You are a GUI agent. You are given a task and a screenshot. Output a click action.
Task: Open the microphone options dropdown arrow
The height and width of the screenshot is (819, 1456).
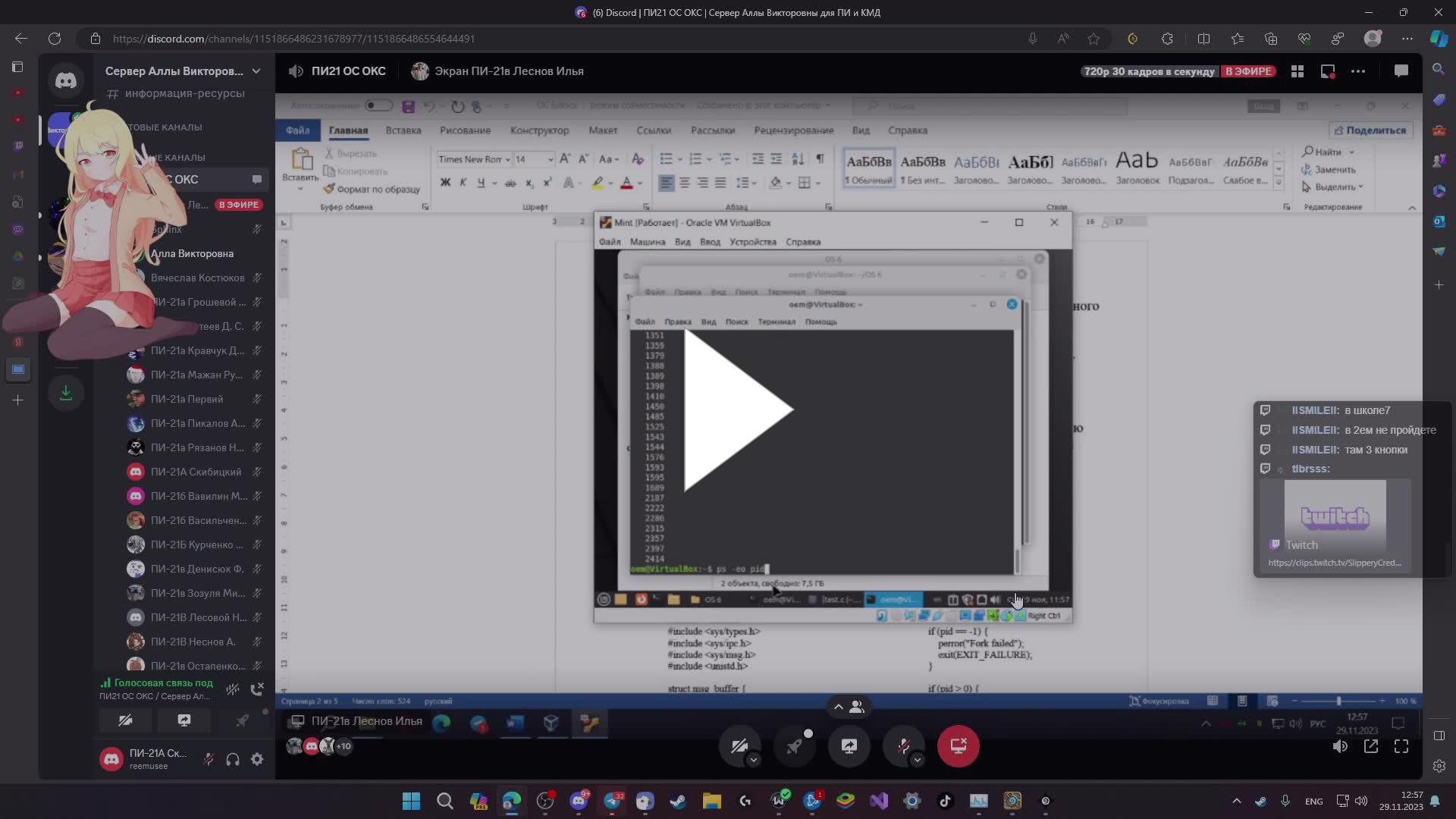(x=917, y=760)
